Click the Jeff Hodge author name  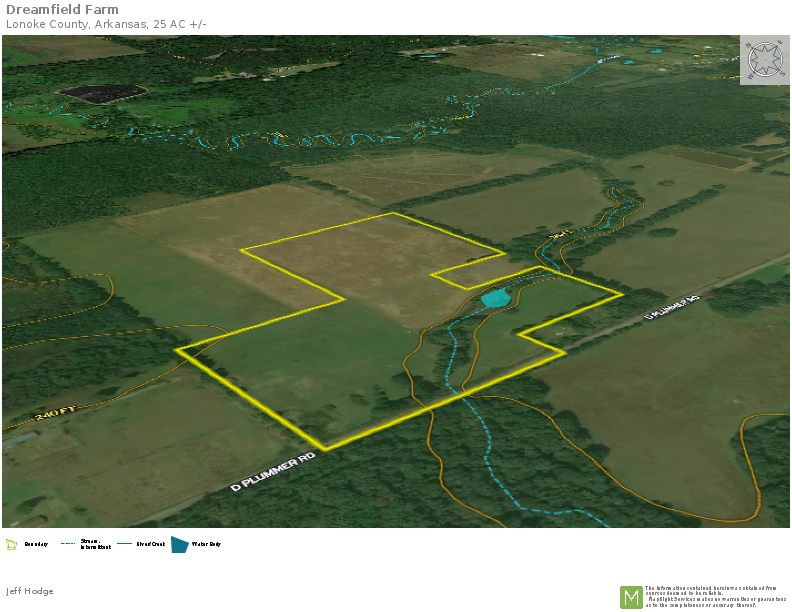[30, 591]
